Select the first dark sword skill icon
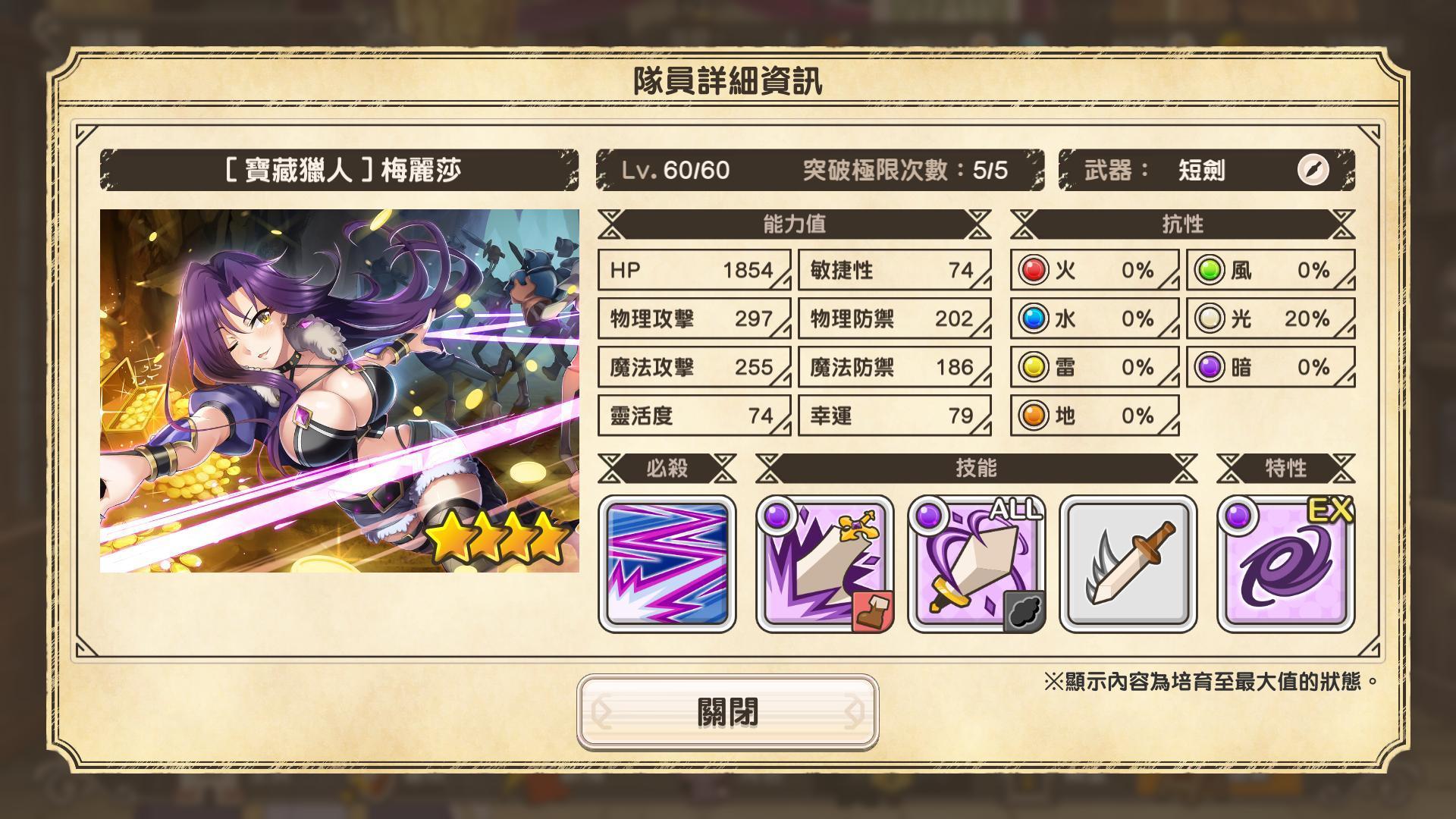 825,564
